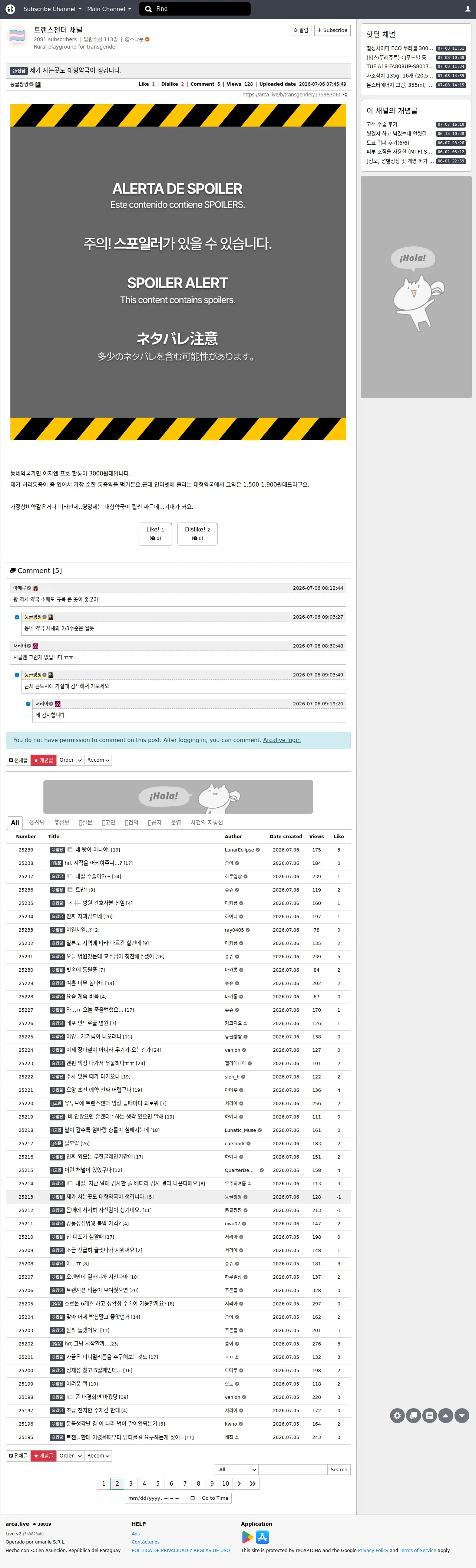The image size is (476, 1568).
Task: Click the arca.live logo icon in header
Action: [10, 9]
